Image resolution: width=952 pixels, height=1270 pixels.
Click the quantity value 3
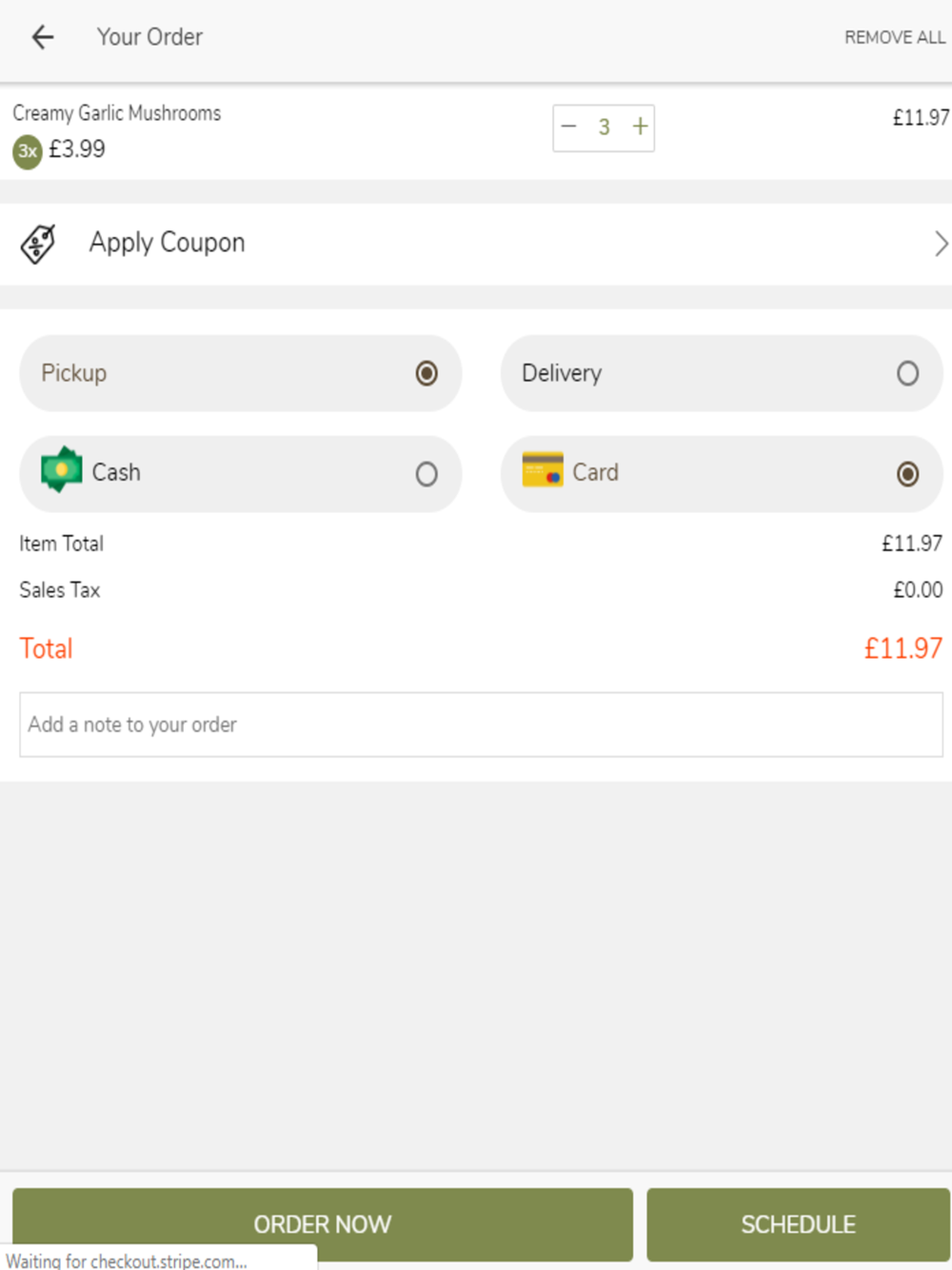pyautogui.click(x=604, y=128)
